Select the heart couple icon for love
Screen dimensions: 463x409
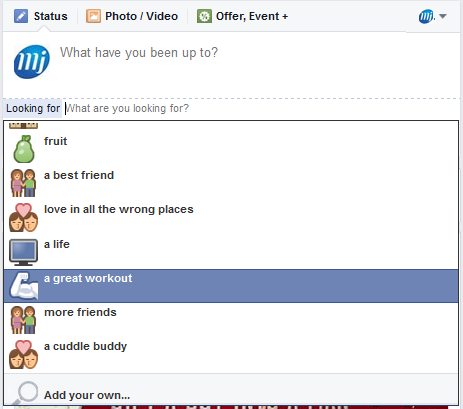(23, 218)
